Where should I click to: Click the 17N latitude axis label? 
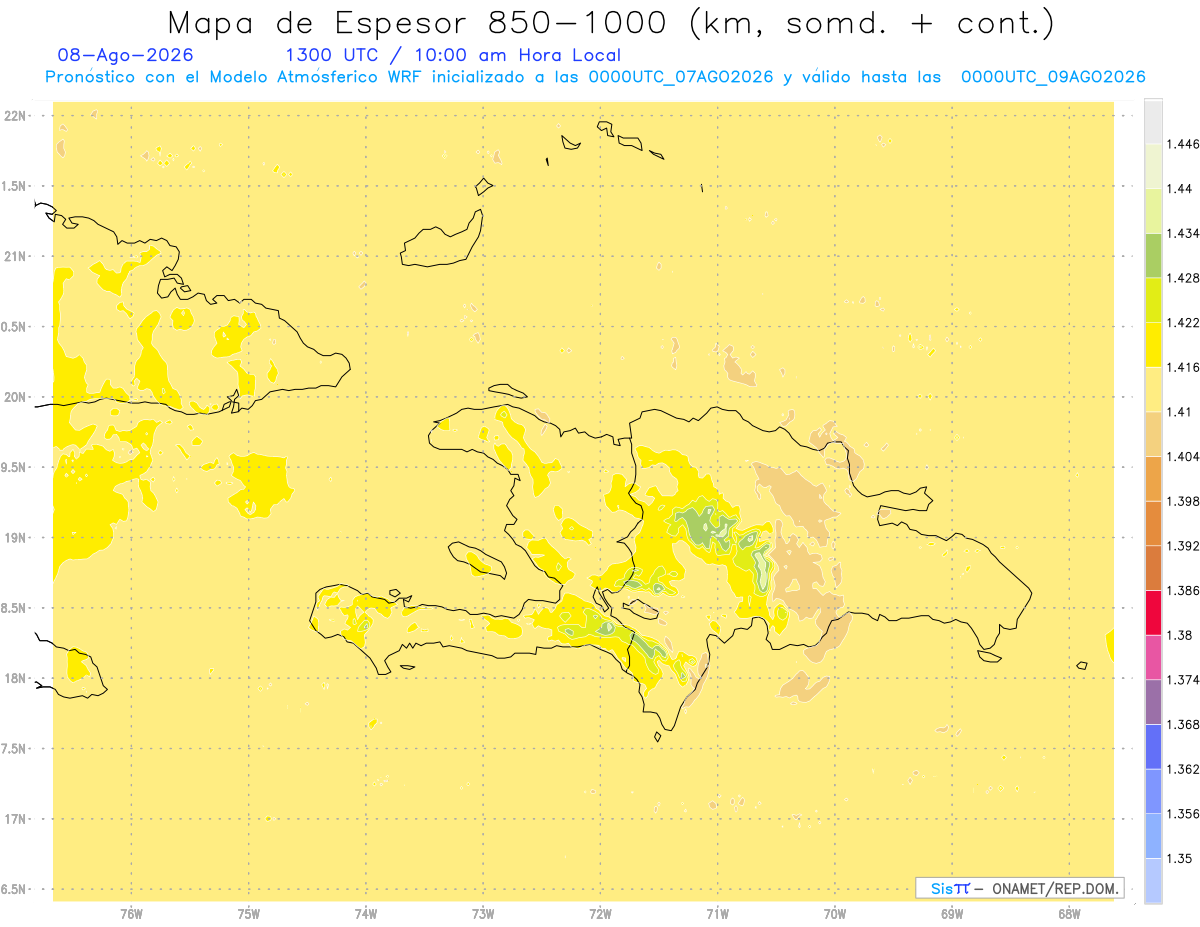(16, 819)
